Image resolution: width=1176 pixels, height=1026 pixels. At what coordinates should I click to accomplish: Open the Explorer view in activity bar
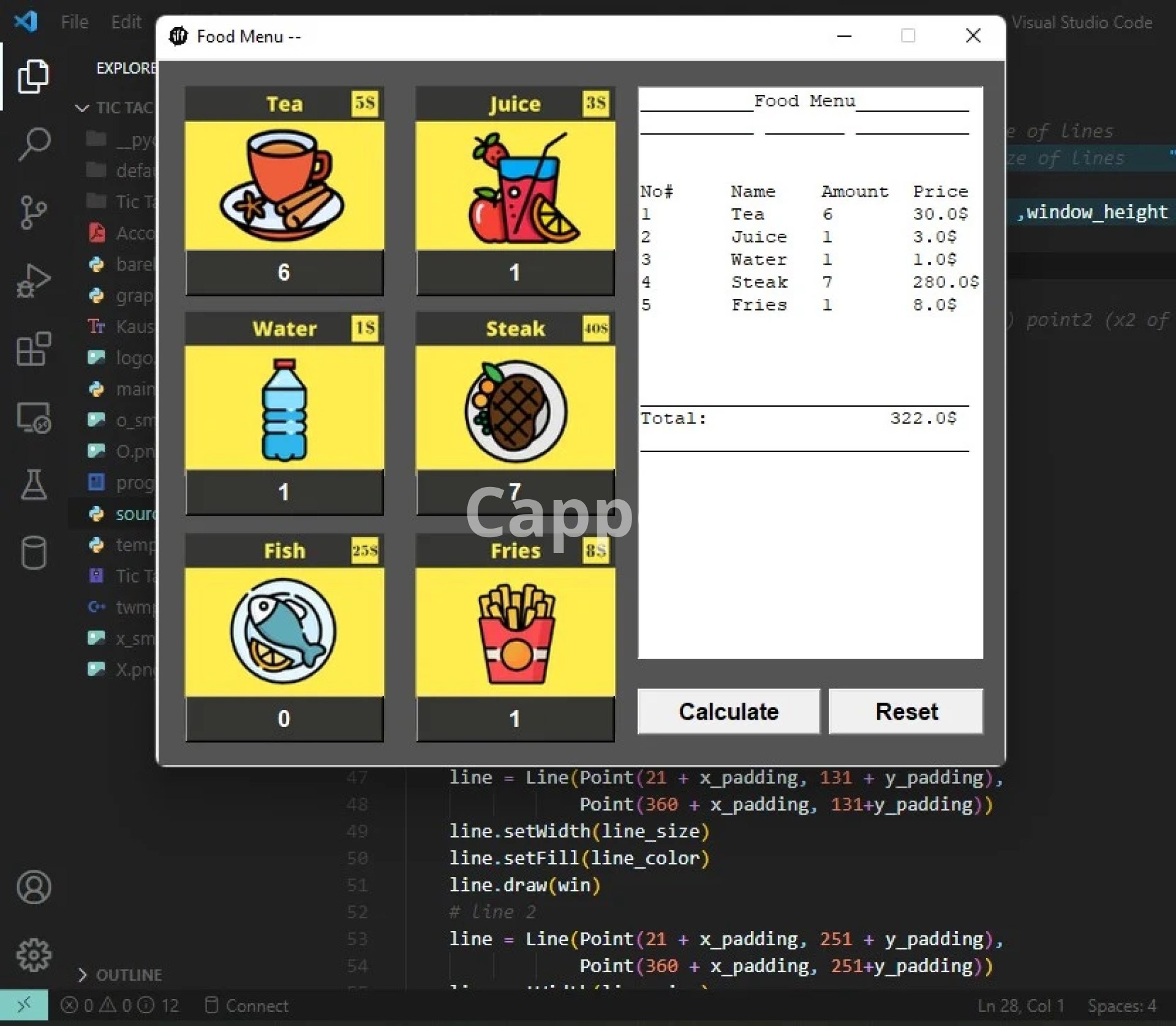tap(33, 77)
